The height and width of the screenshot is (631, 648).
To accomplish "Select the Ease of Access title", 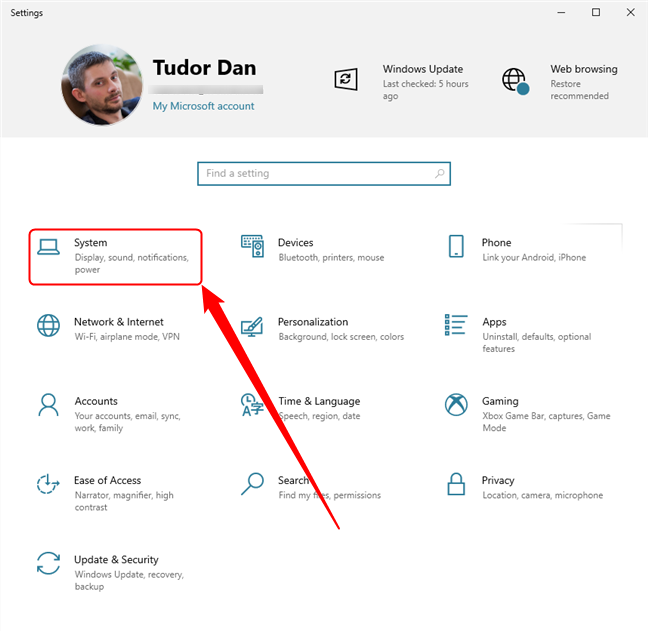I will (107, 481).
